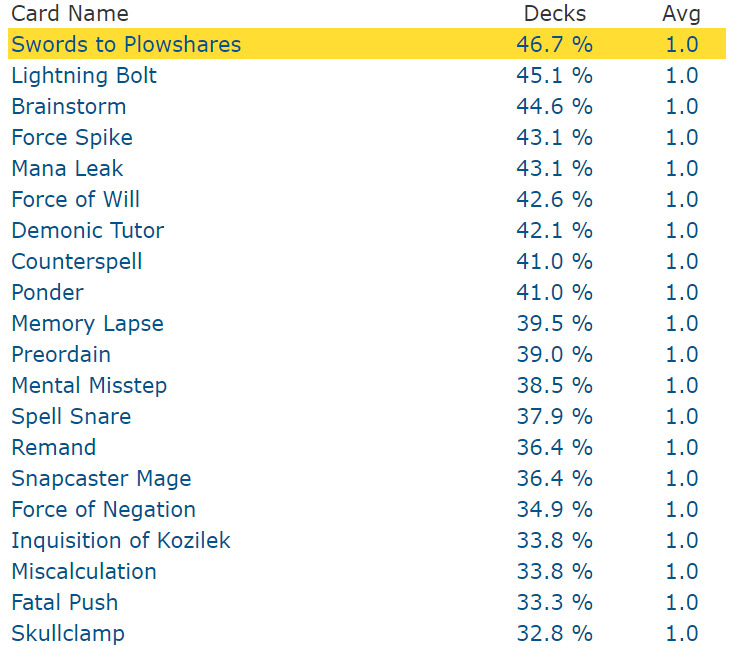Open the Mental Misstep card
This screenshot has height=652, width=734.
(89, 385)
